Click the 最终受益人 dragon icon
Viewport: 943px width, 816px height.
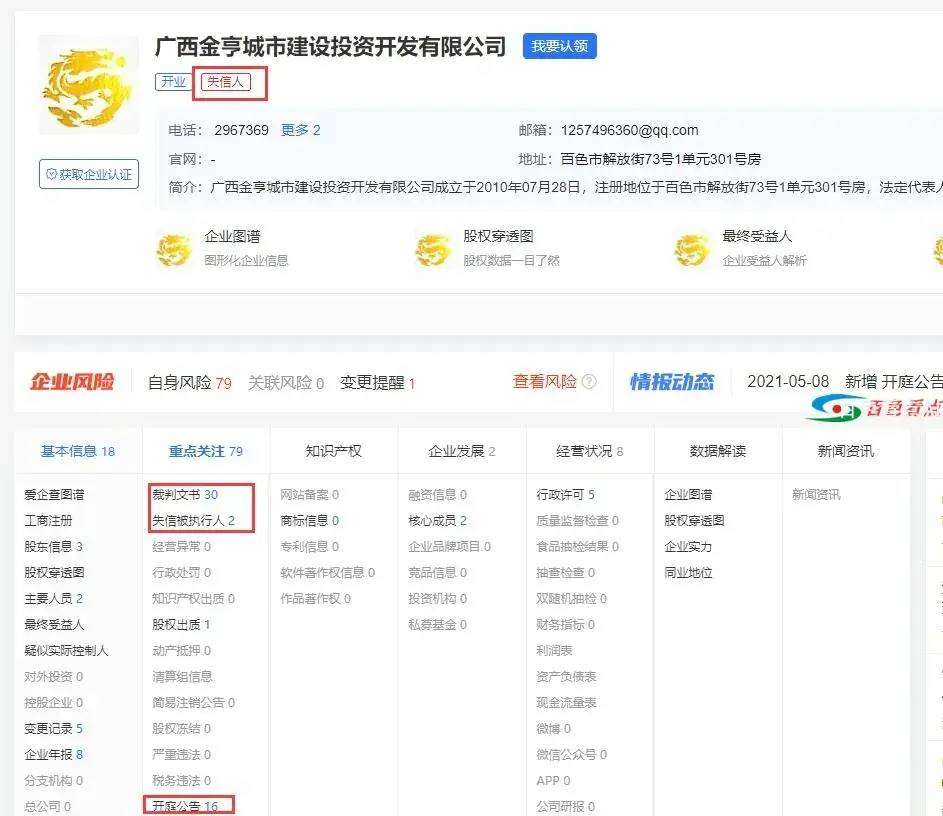tap(692, 250)
